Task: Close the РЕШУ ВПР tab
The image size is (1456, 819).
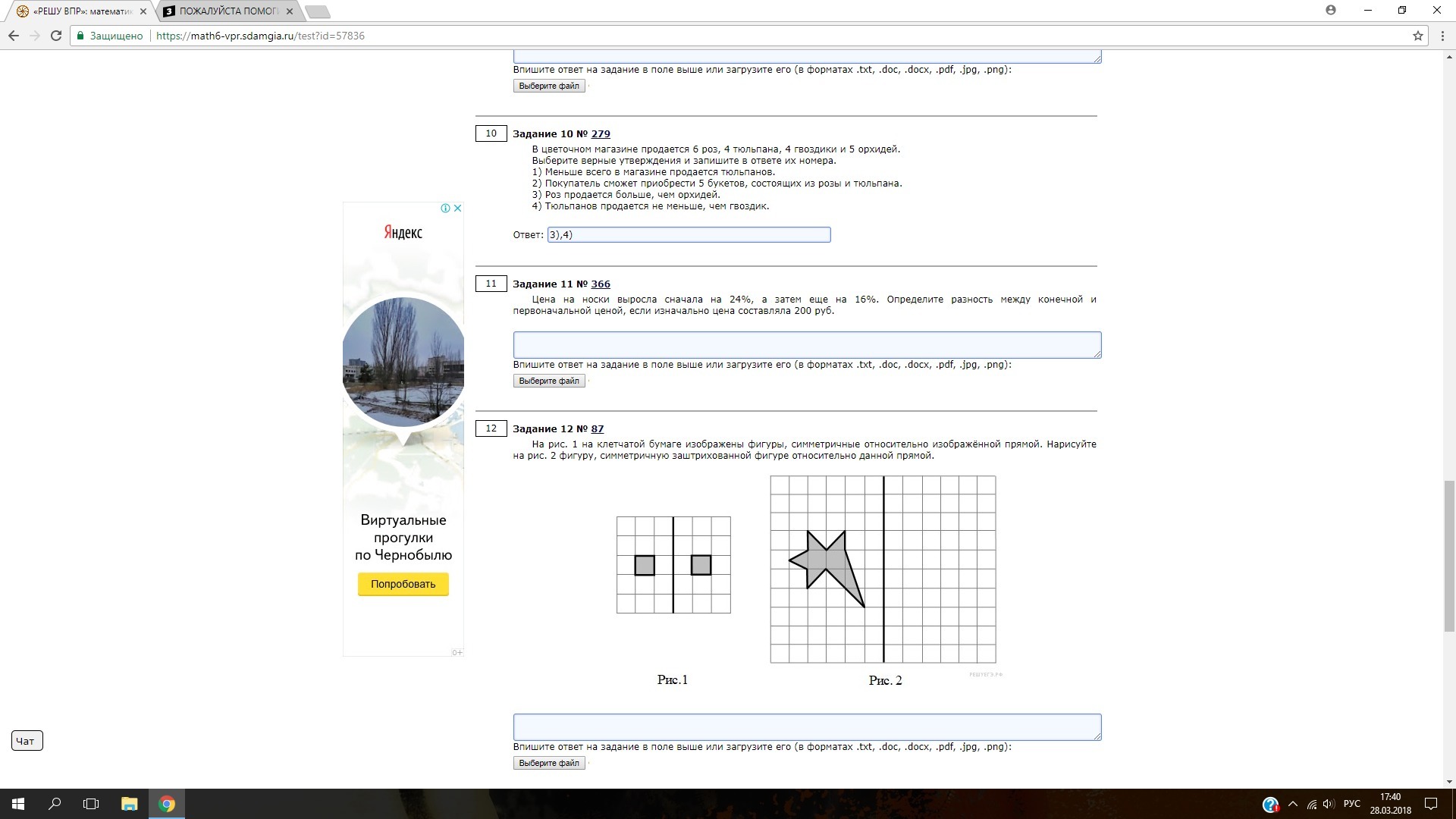Action: (143, 11)
